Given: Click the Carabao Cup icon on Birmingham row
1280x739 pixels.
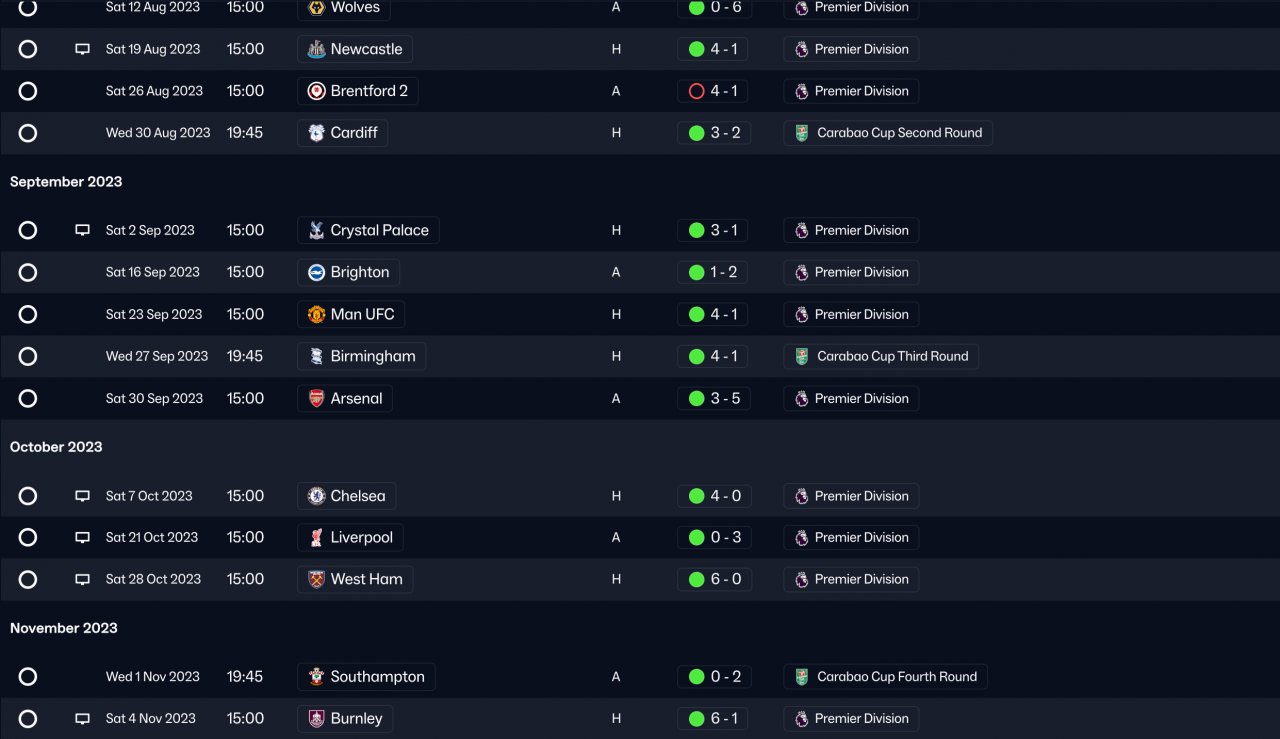Looking at the screenshot, I should coord(802,357).
